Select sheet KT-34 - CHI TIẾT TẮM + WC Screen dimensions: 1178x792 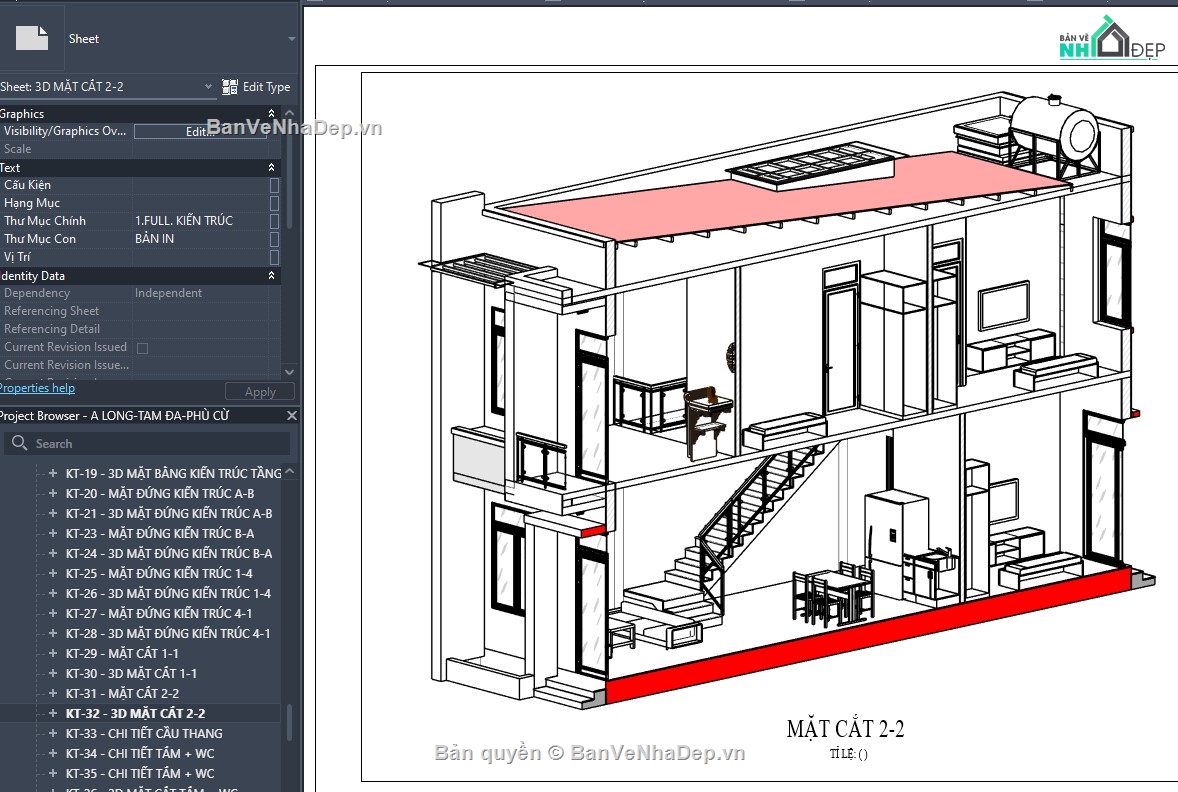tap(140, 754)
